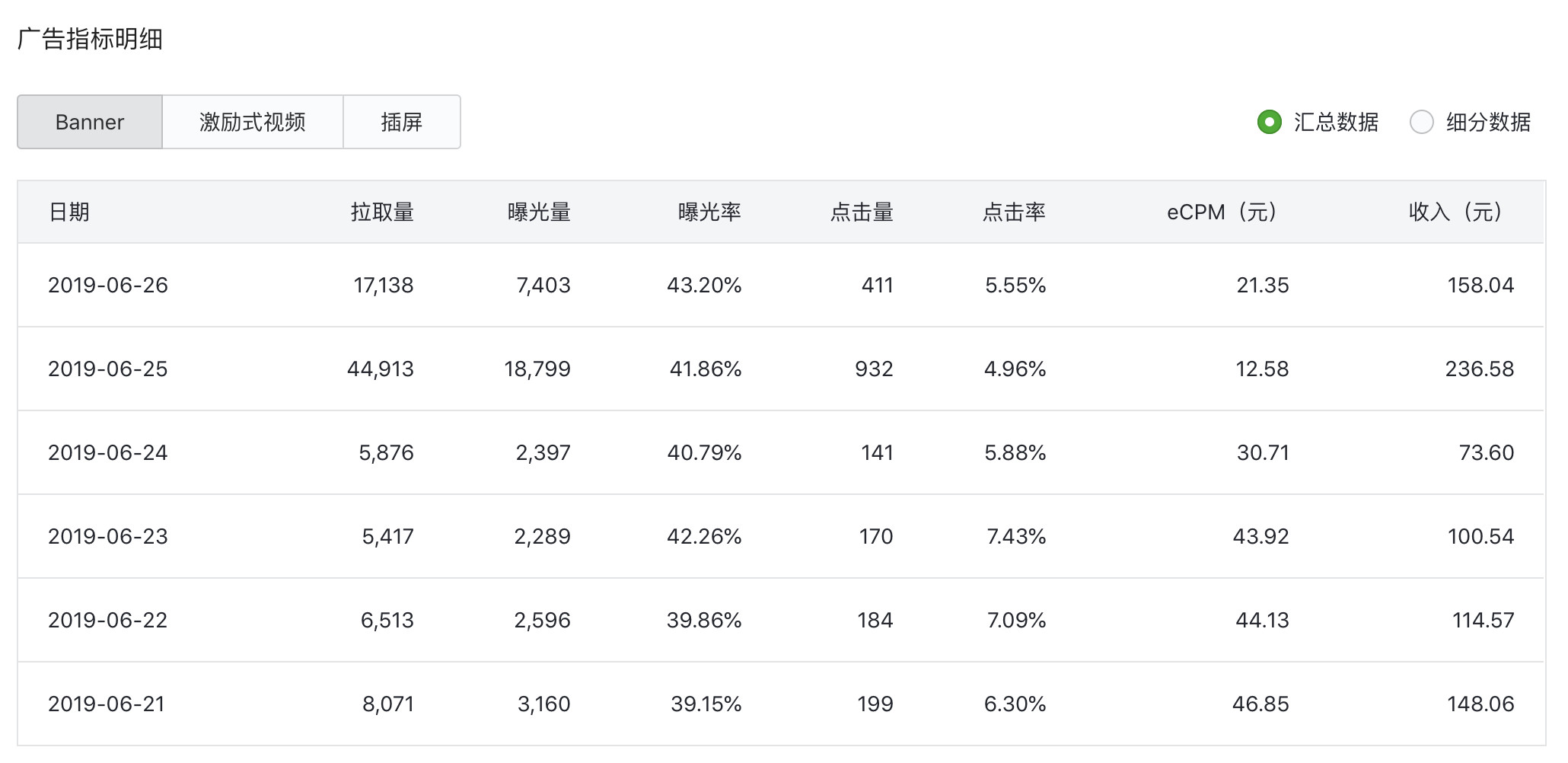This screenshot has height=763, width=1568.
Task: Select the 2019-06-25 date row
Action: pos(108,369)
